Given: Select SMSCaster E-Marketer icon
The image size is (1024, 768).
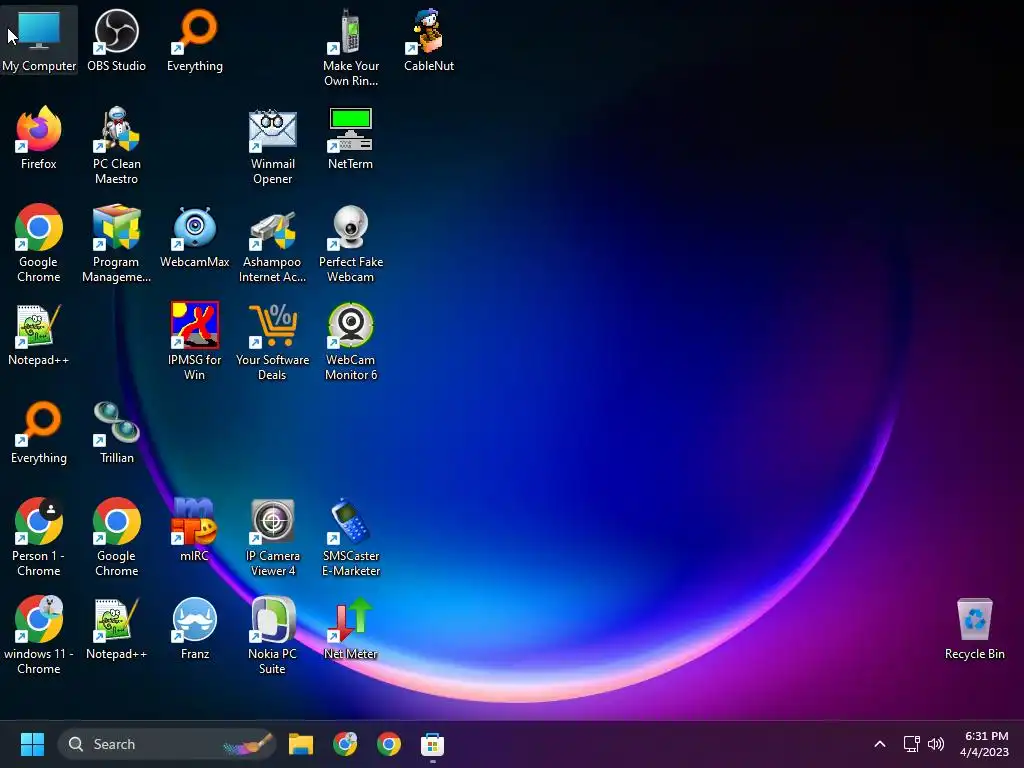Looking at the screenshot, I should (x=351, y=537).
